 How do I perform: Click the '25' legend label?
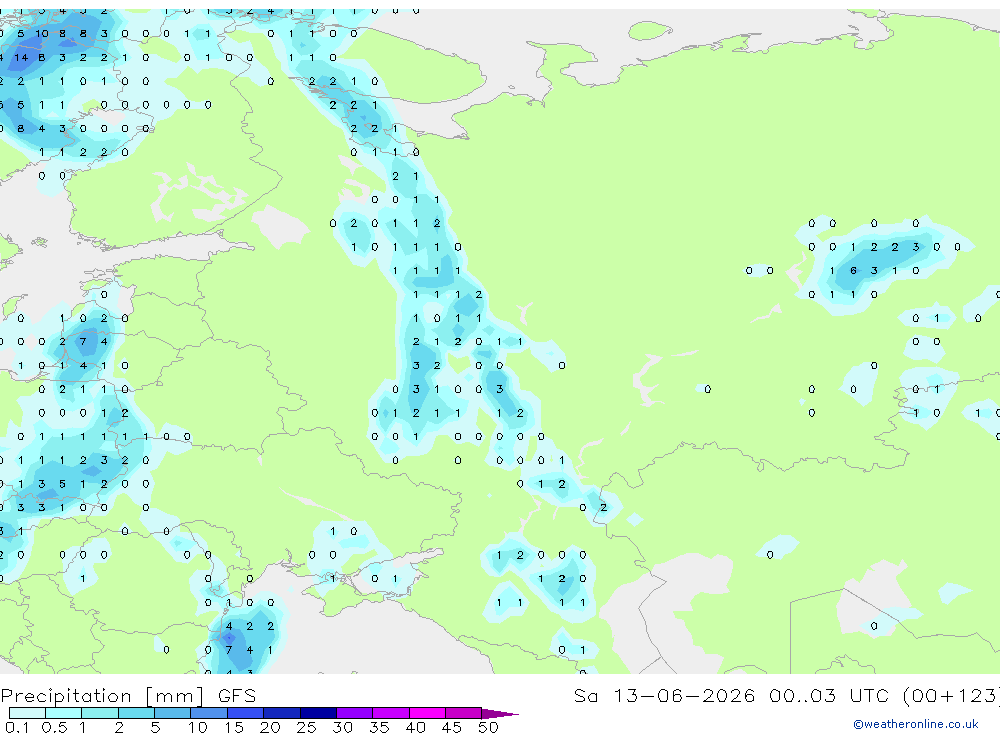pos(306,727)
